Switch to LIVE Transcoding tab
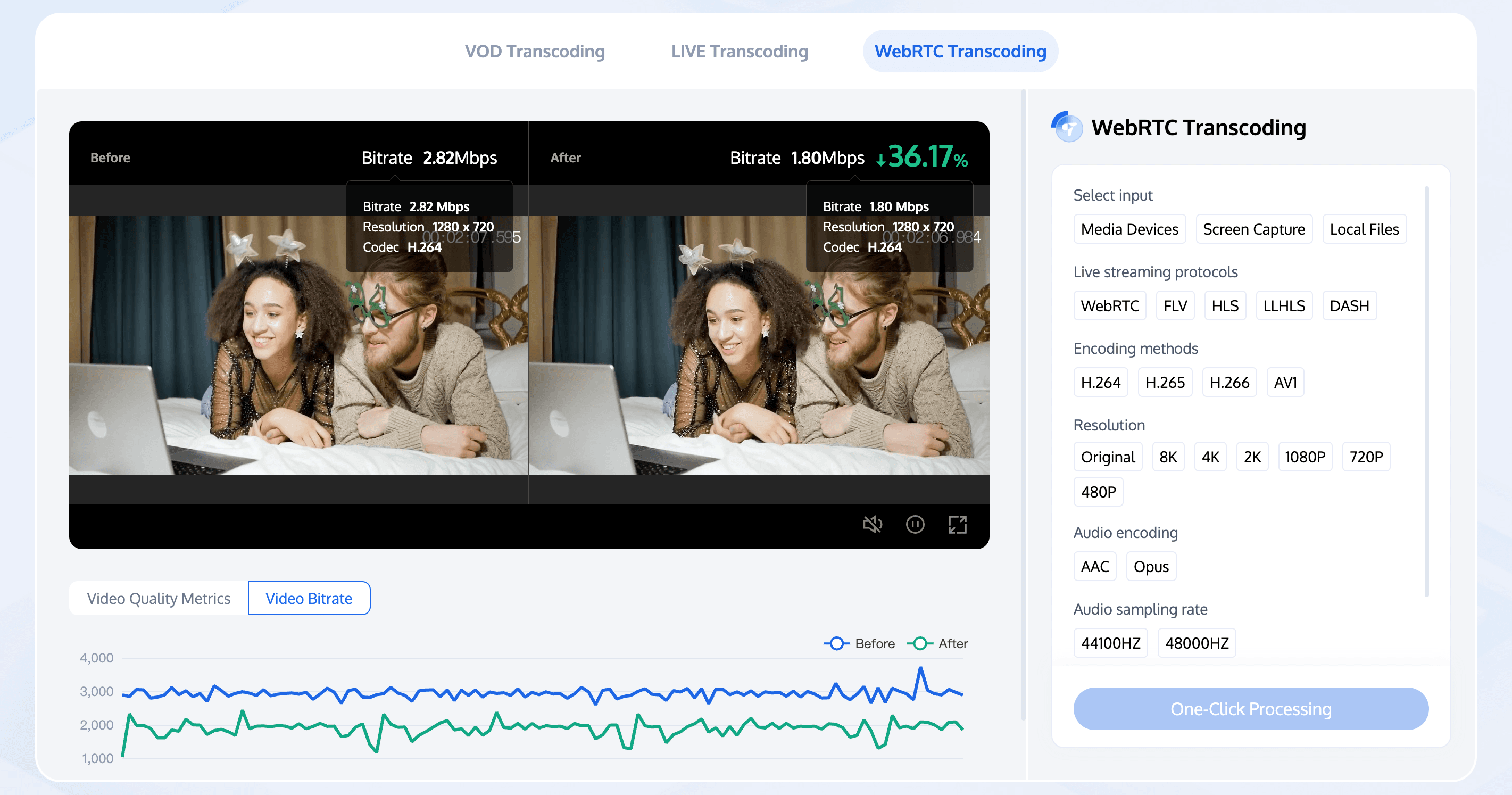Viewport: 1512px width, 795px height. [740, 50]
